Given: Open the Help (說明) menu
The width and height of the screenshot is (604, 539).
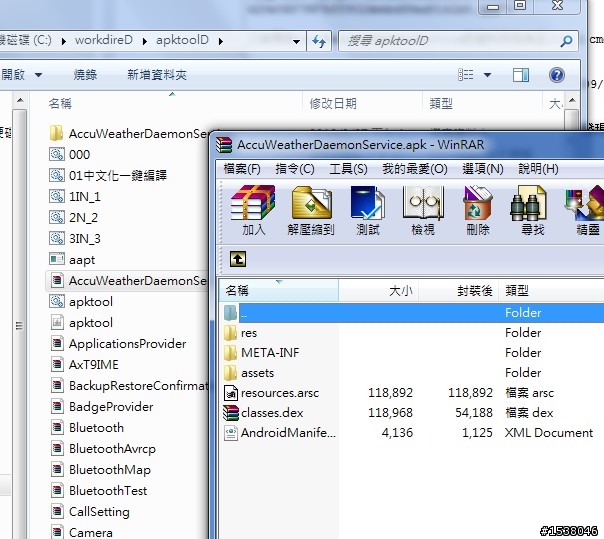Looking at the screenshot, I should 538,169.
